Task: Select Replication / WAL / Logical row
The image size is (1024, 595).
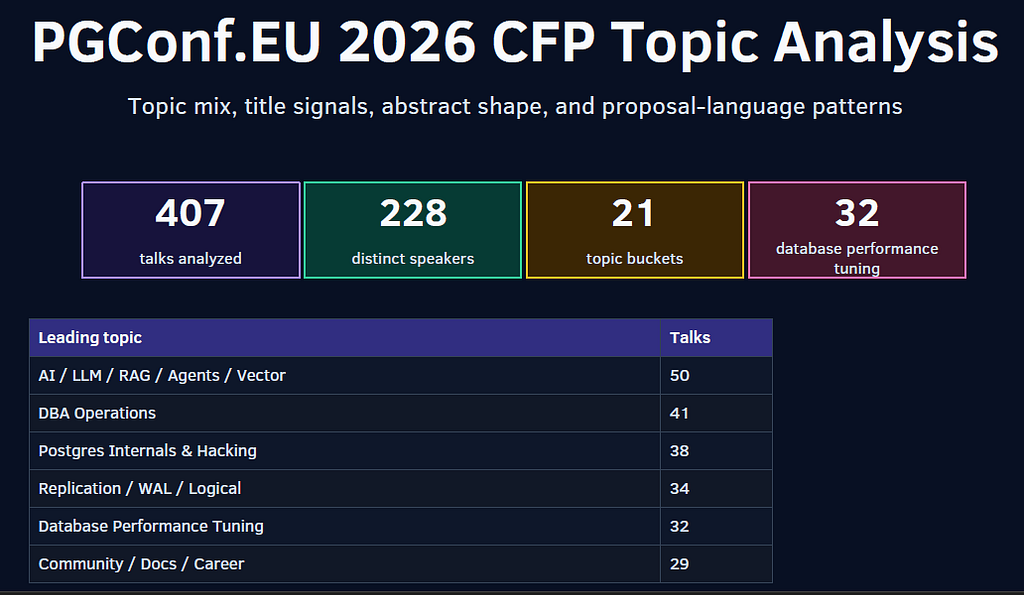Action: click(x=401, y=489)
